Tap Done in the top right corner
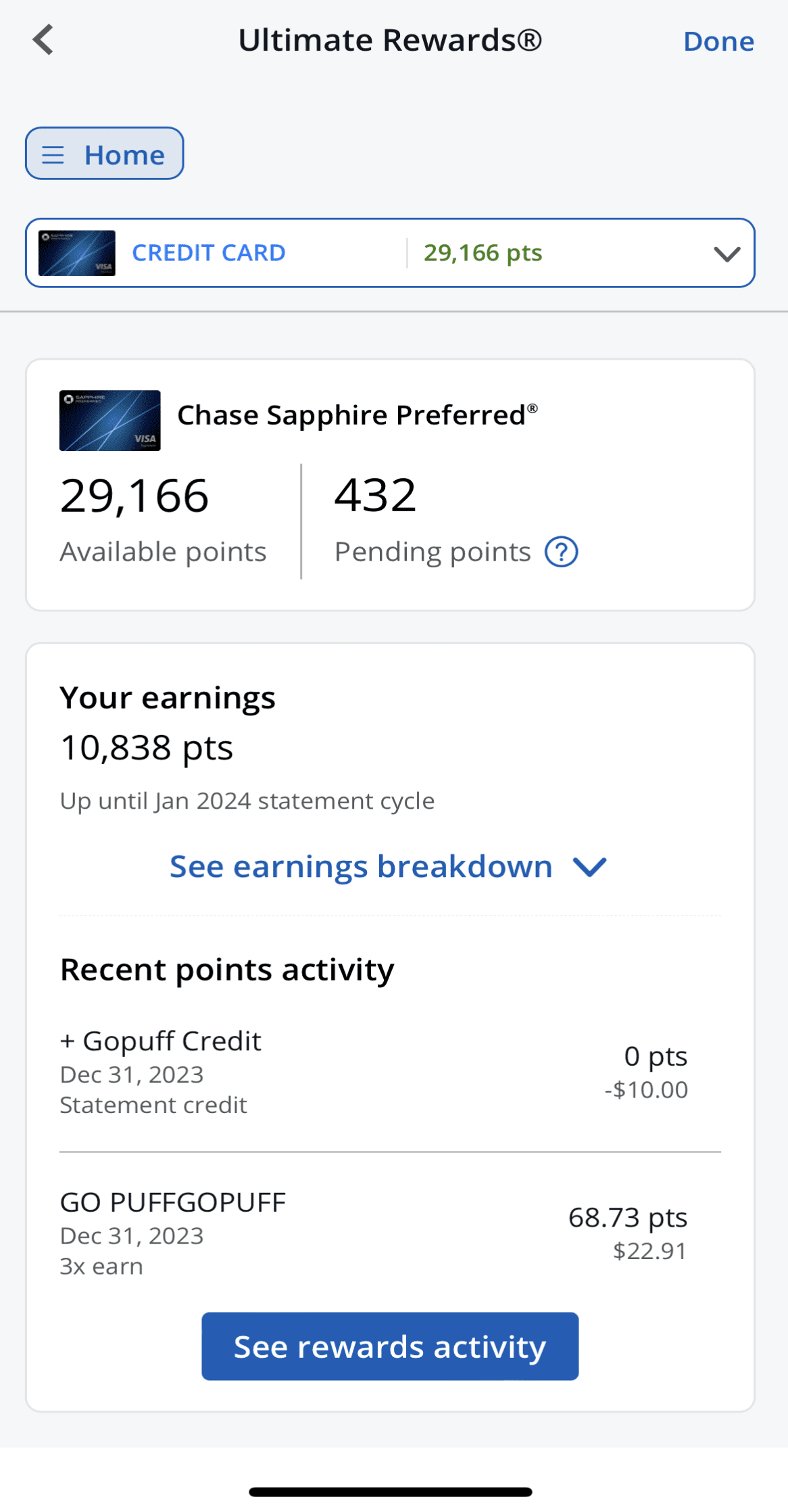This screenshot has height=1512, width=788. point(718,41)
